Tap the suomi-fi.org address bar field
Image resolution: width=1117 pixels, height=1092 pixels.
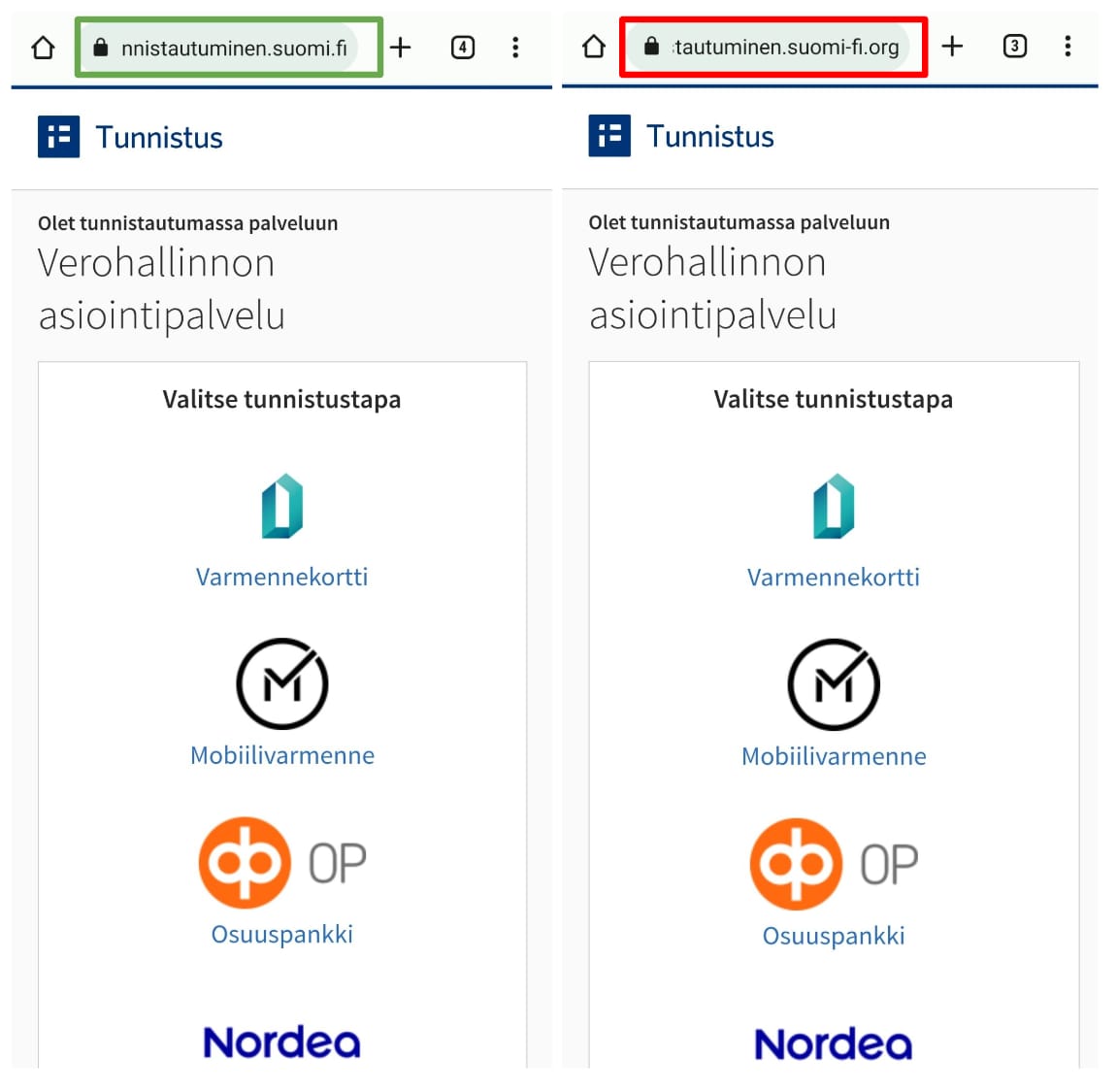pos(776,46)
